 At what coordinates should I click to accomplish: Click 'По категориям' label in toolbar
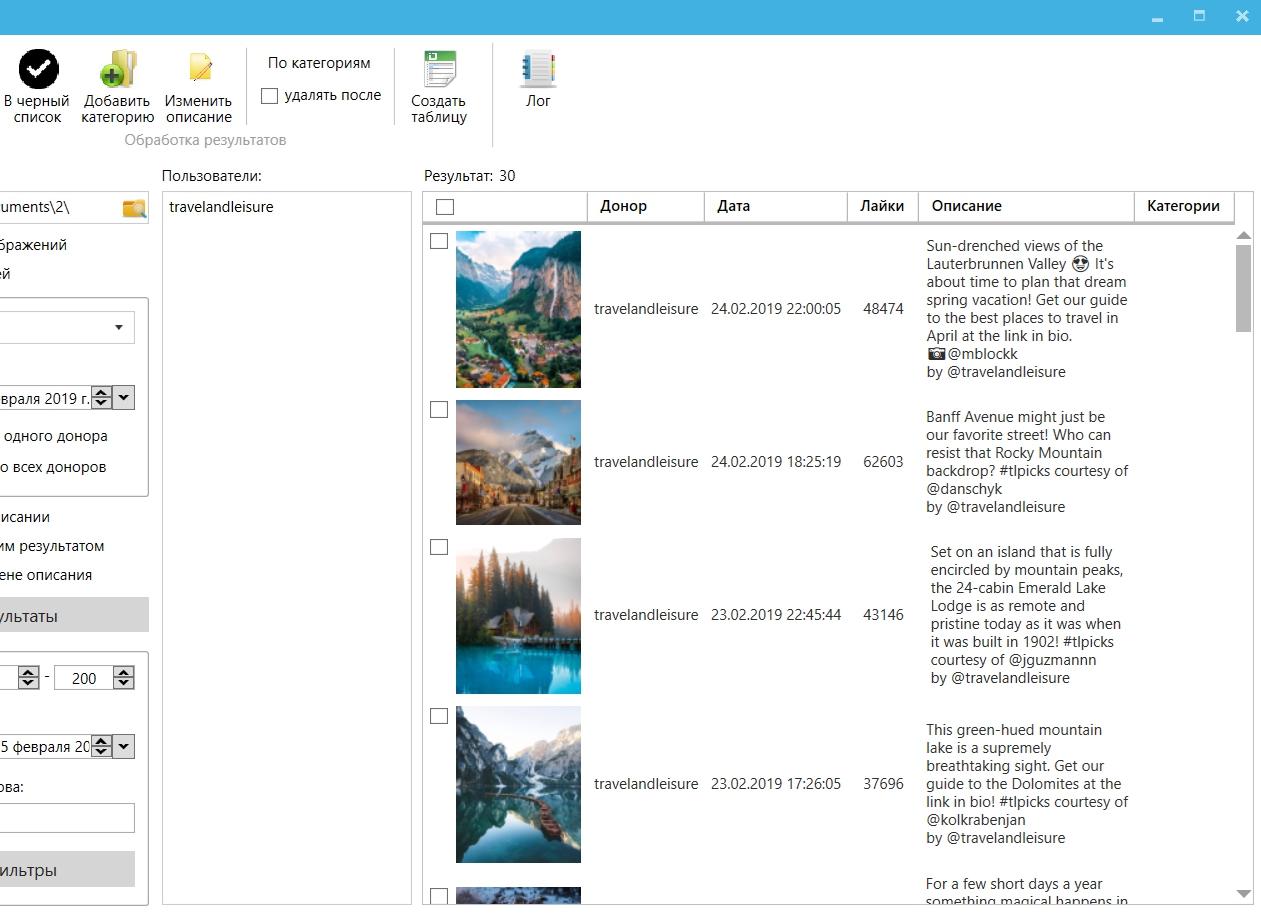(319, 63)
